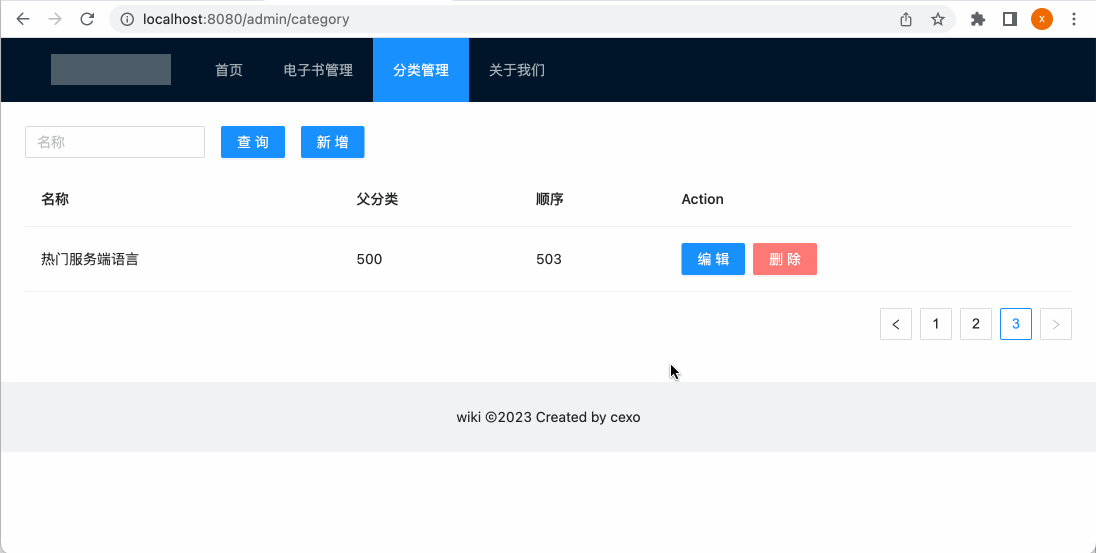
Task: Click 删除 for 热门服务端语言
Action: tap(785, 259)
